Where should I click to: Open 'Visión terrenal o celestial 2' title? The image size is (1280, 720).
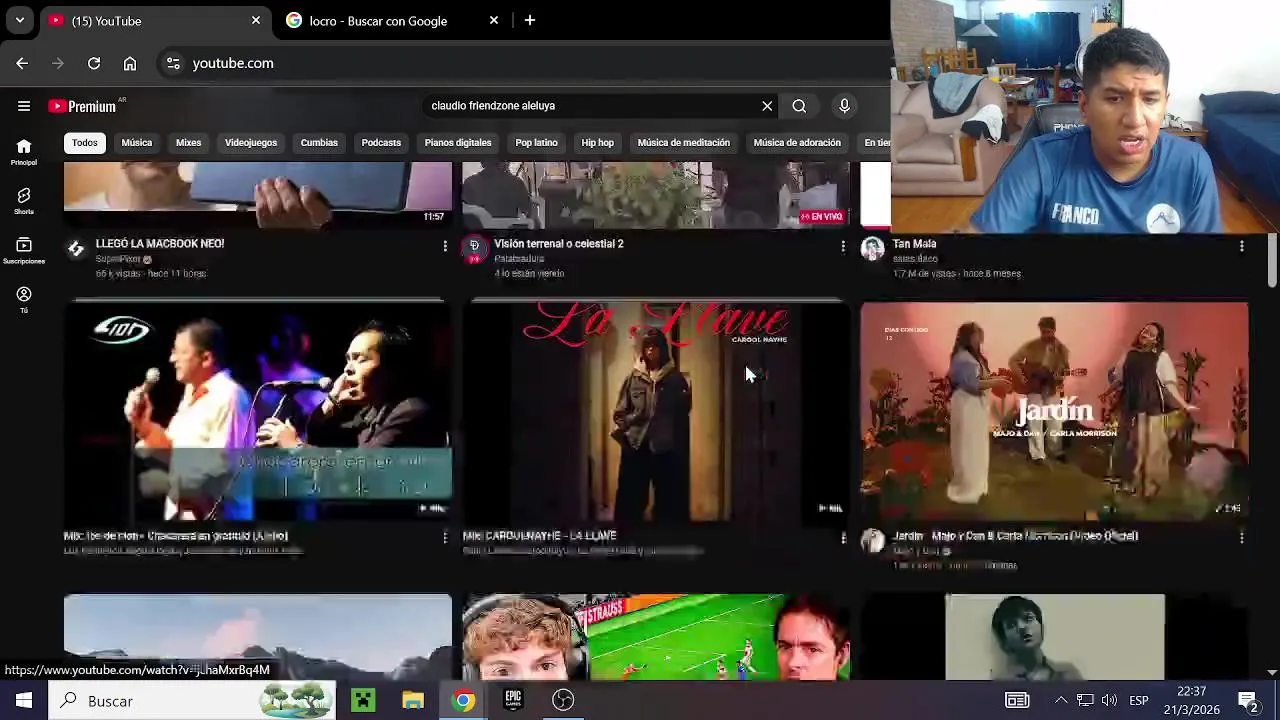tap(558, 244)
